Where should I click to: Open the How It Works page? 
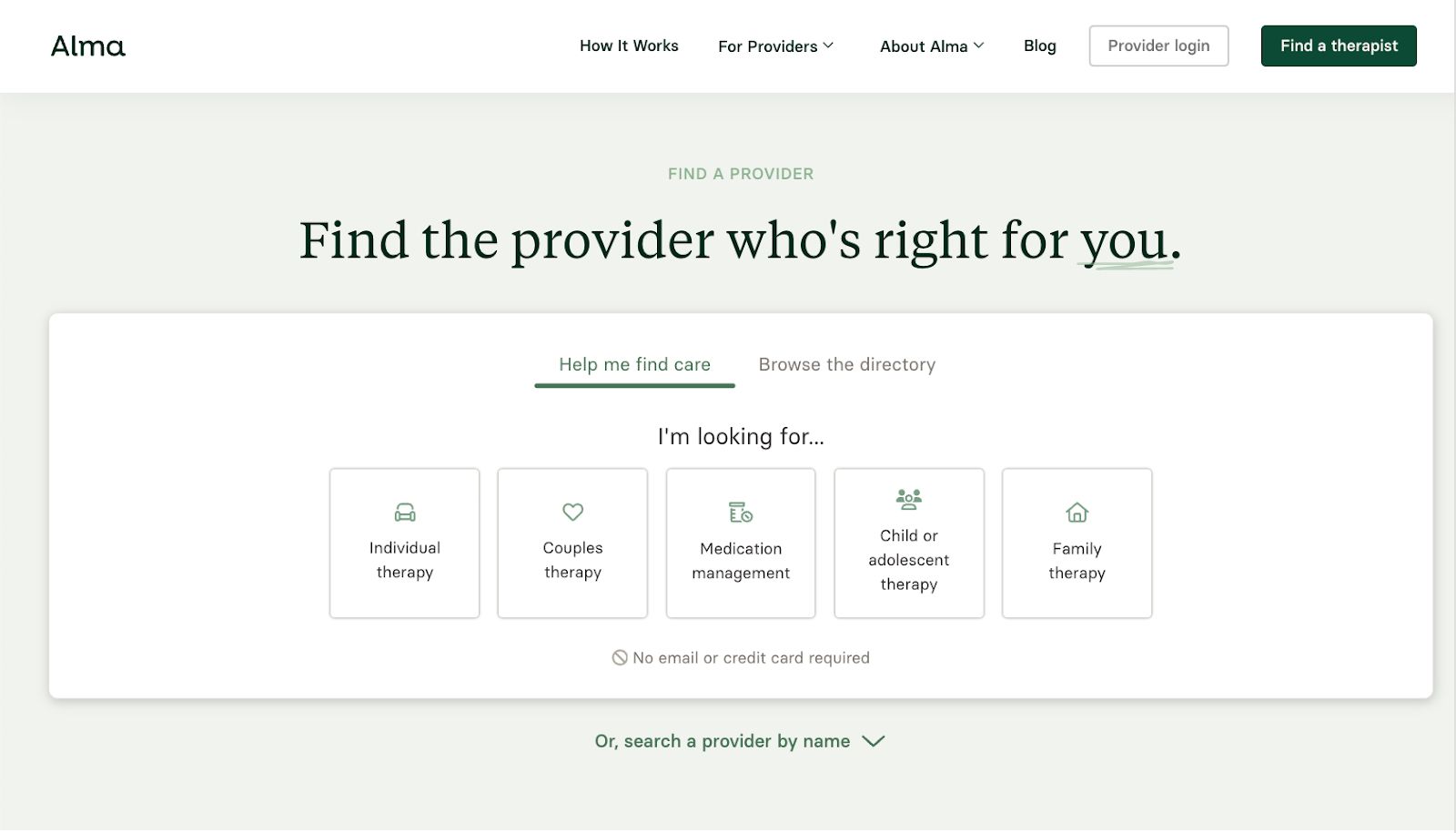629,46
